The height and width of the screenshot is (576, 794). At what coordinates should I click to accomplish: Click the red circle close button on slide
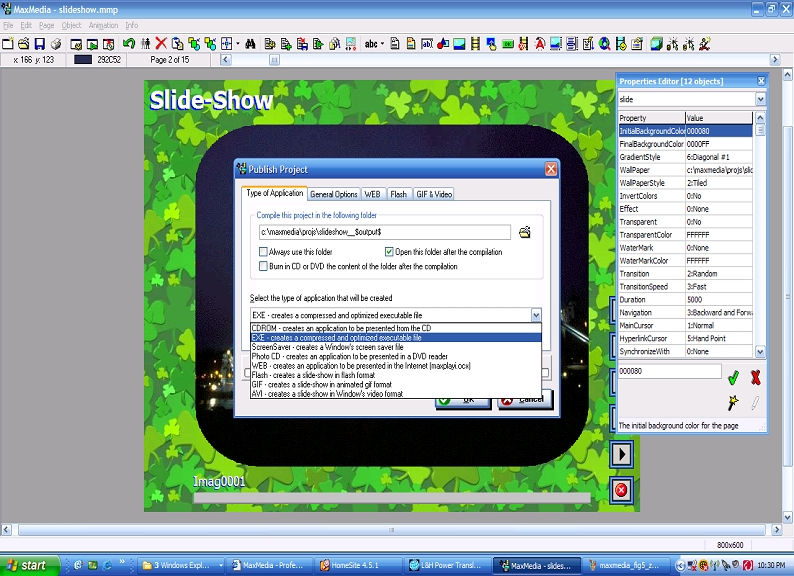621,490
